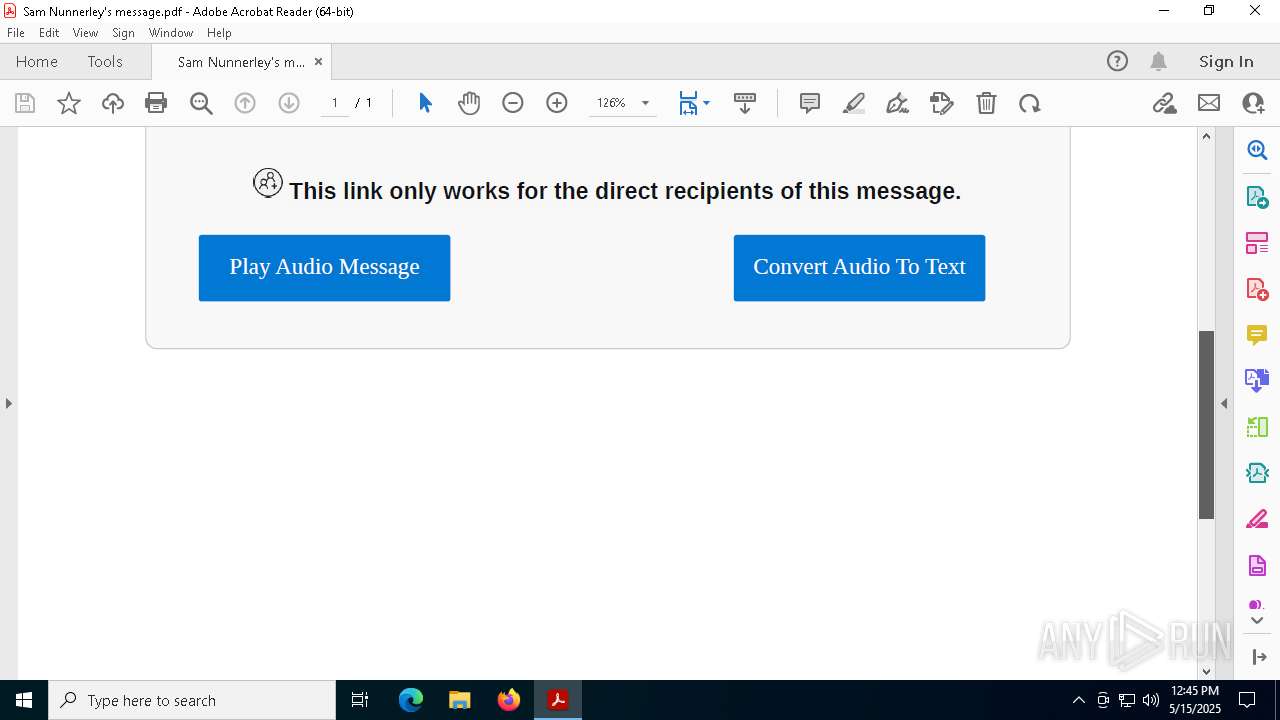1280x720 pixels.
Task: Select the Highlight text tool
Action: click(854, 103)
